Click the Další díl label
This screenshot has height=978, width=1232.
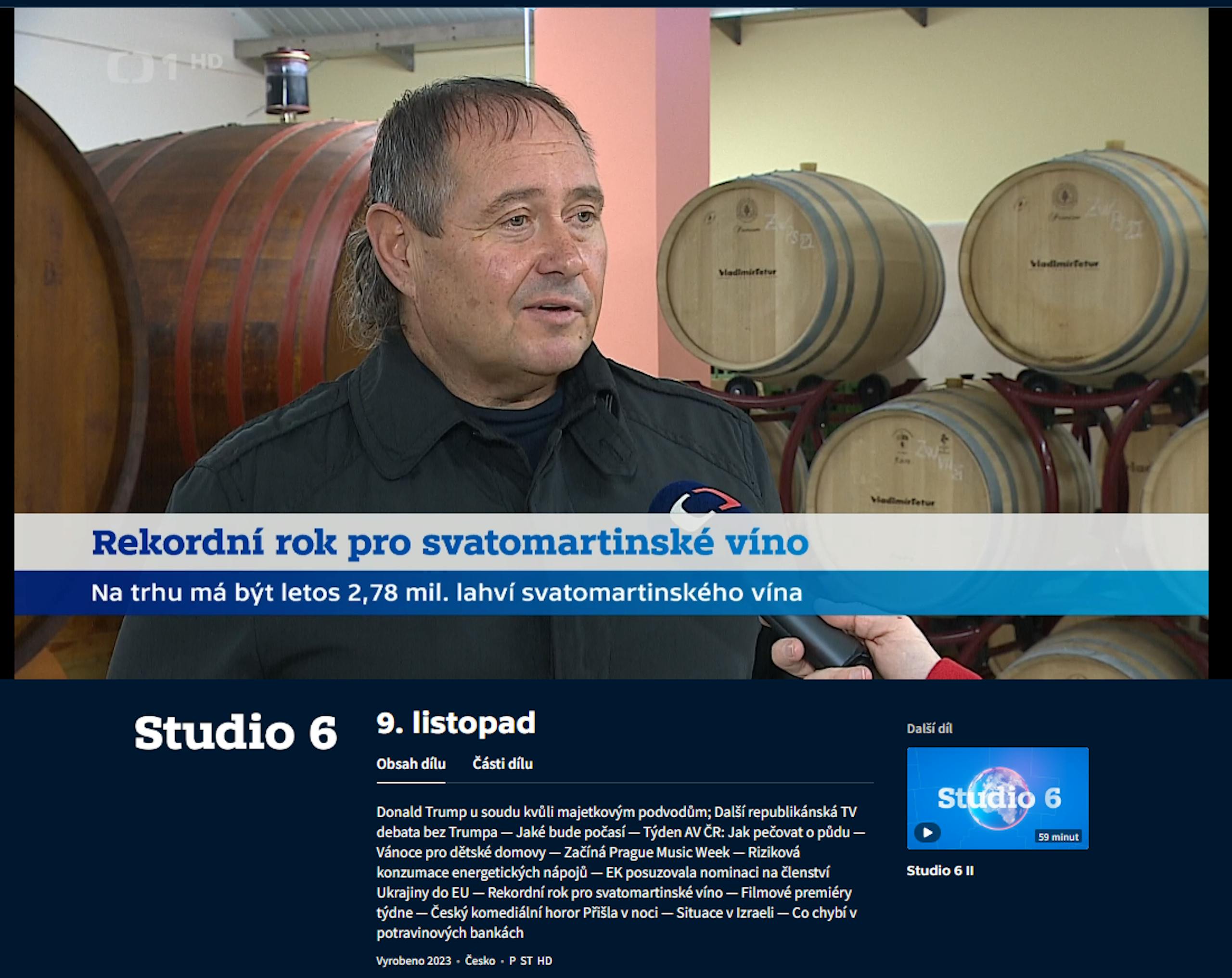tap(929, 728)
